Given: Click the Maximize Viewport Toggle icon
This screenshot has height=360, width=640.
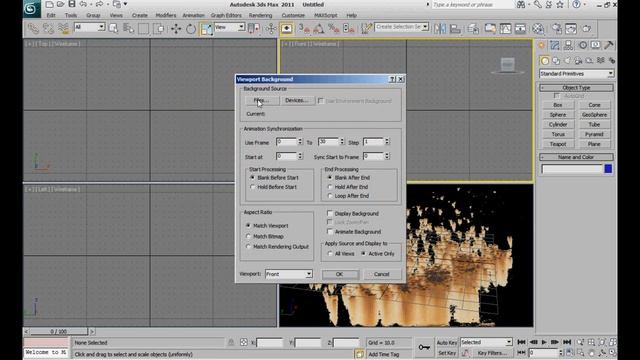Looking at the screenshot, I should pyautogui.click(x=612, y=352).
